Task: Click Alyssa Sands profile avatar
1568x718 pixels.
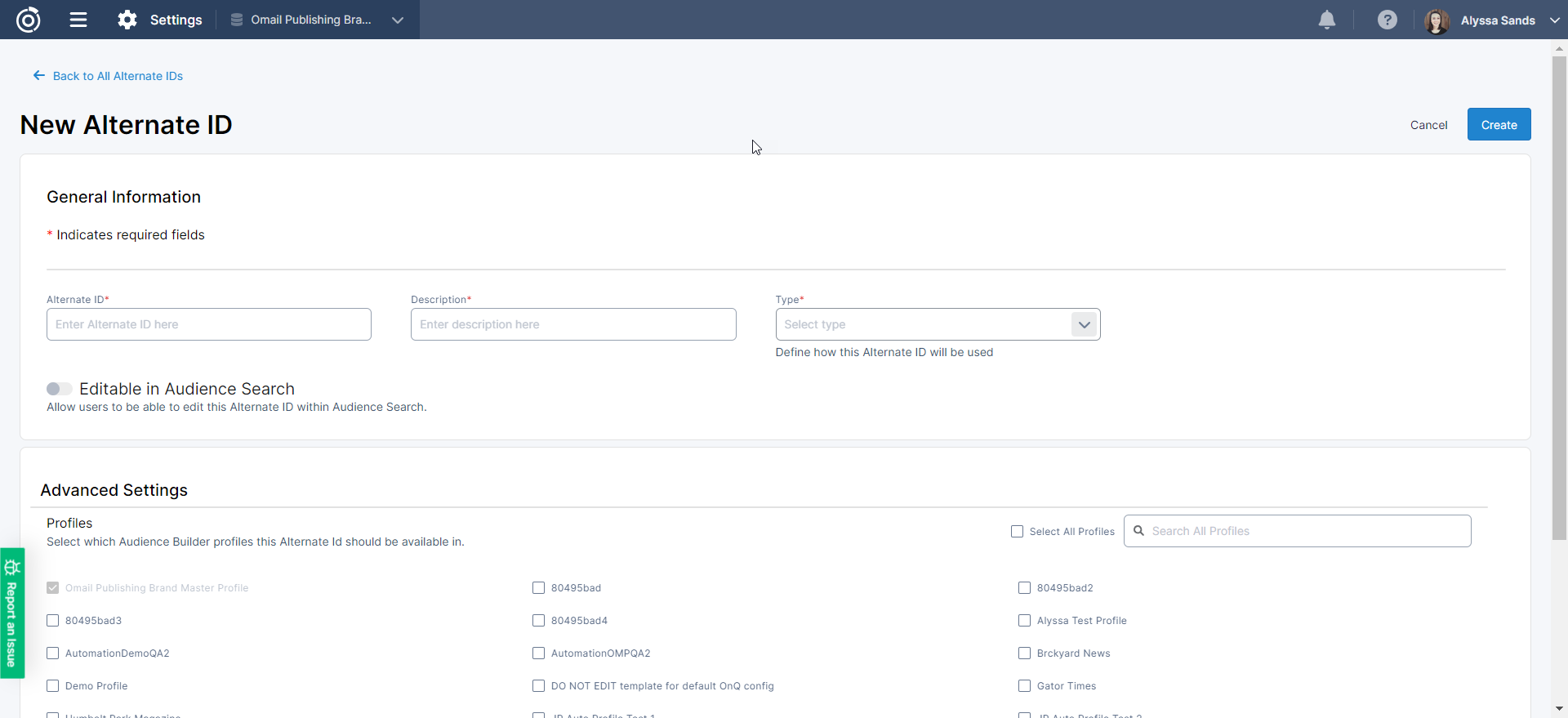Action: pyautogui.click(x=1437, y=20)
